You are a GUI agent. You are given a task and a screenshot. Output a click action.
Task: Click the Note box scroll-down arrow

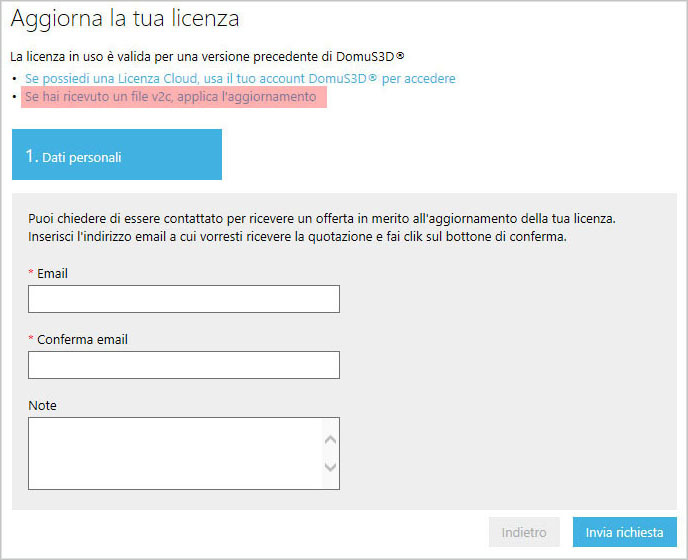point(330,467)
